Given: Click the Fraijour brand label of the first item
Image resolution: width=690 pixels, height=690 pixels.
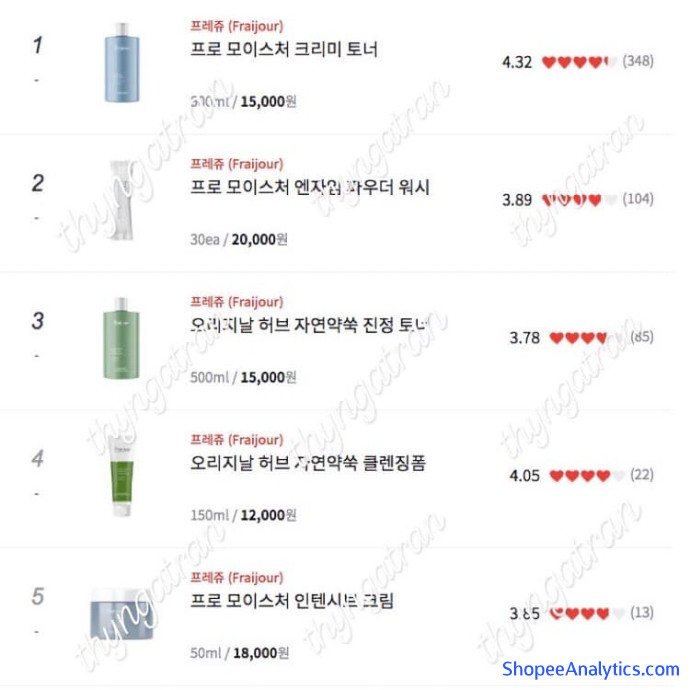Looking at the screenshot, I should tap(237, 26).
